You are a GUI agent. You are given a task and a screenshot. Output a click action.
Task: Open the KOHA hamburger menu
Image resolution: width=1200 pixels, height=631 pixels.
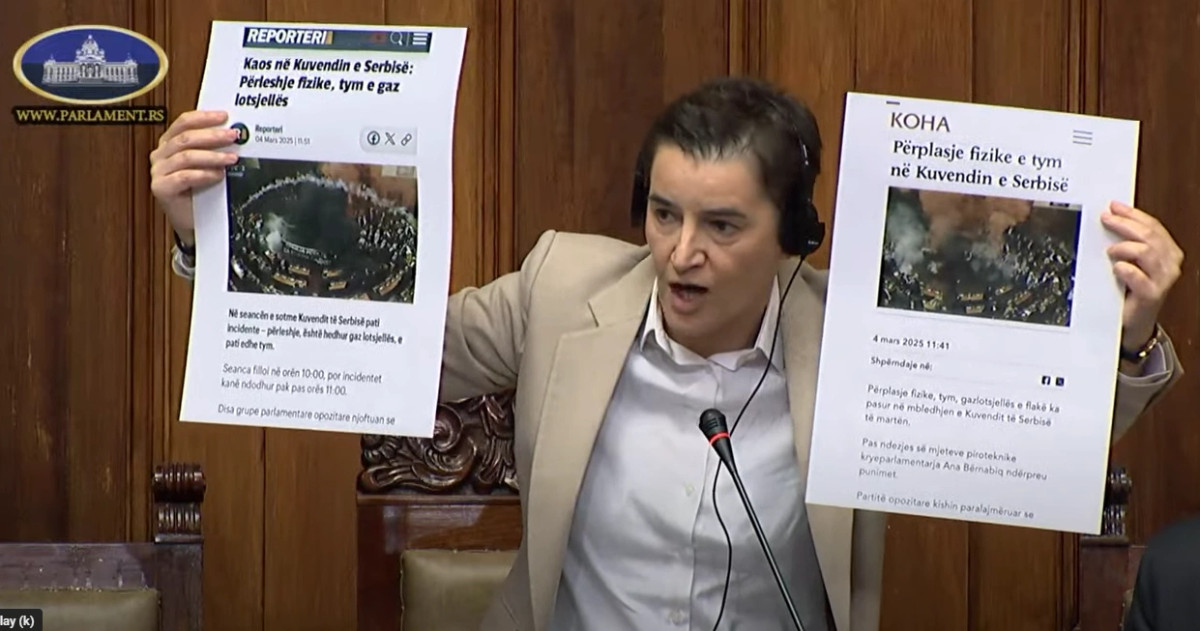(1082, 137)
